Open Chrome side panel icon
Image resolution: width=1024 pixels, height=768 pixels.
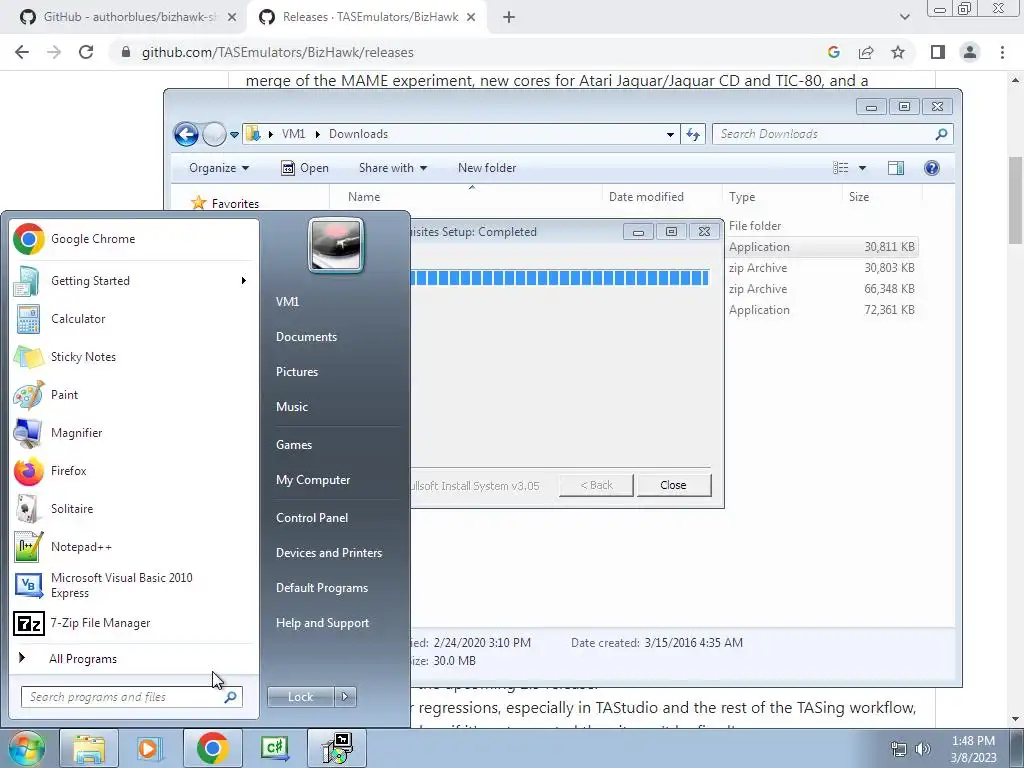938,52
